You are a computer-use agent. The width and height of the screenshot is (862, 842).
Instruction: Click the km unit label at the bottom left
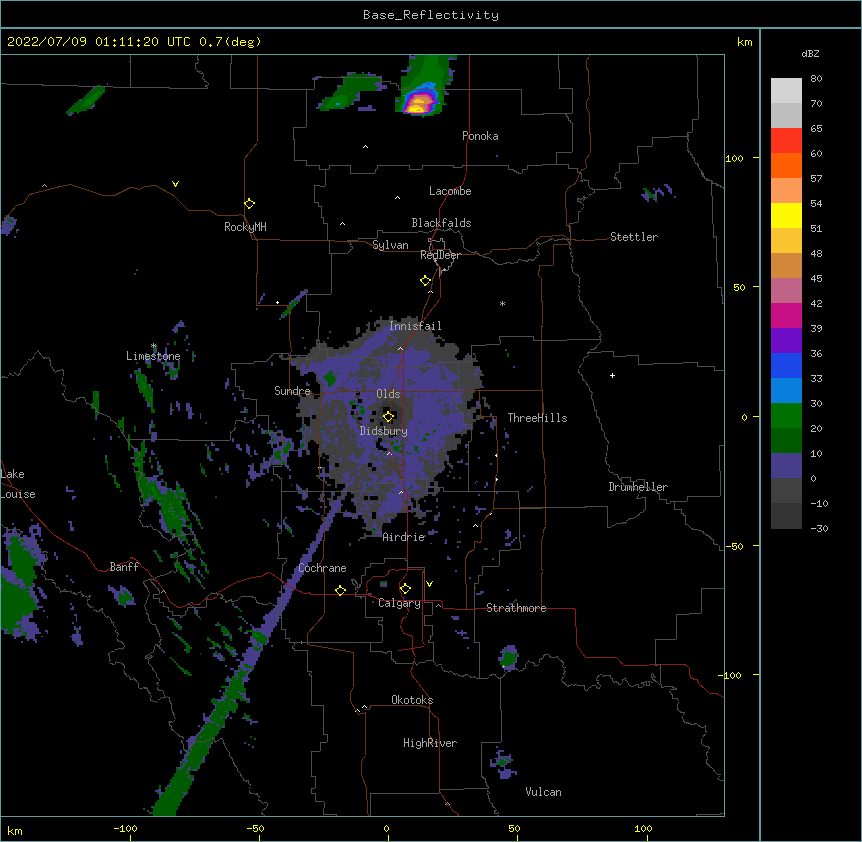15,830
